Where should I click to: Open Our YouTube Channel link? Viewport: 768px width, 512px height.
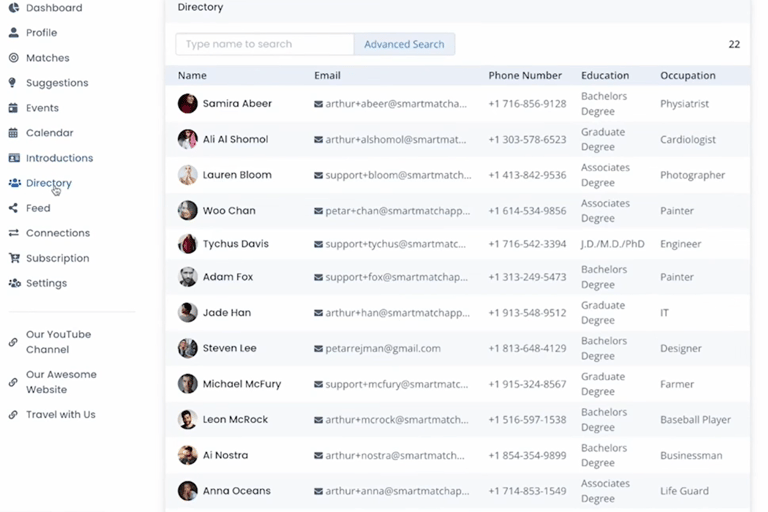58,342
